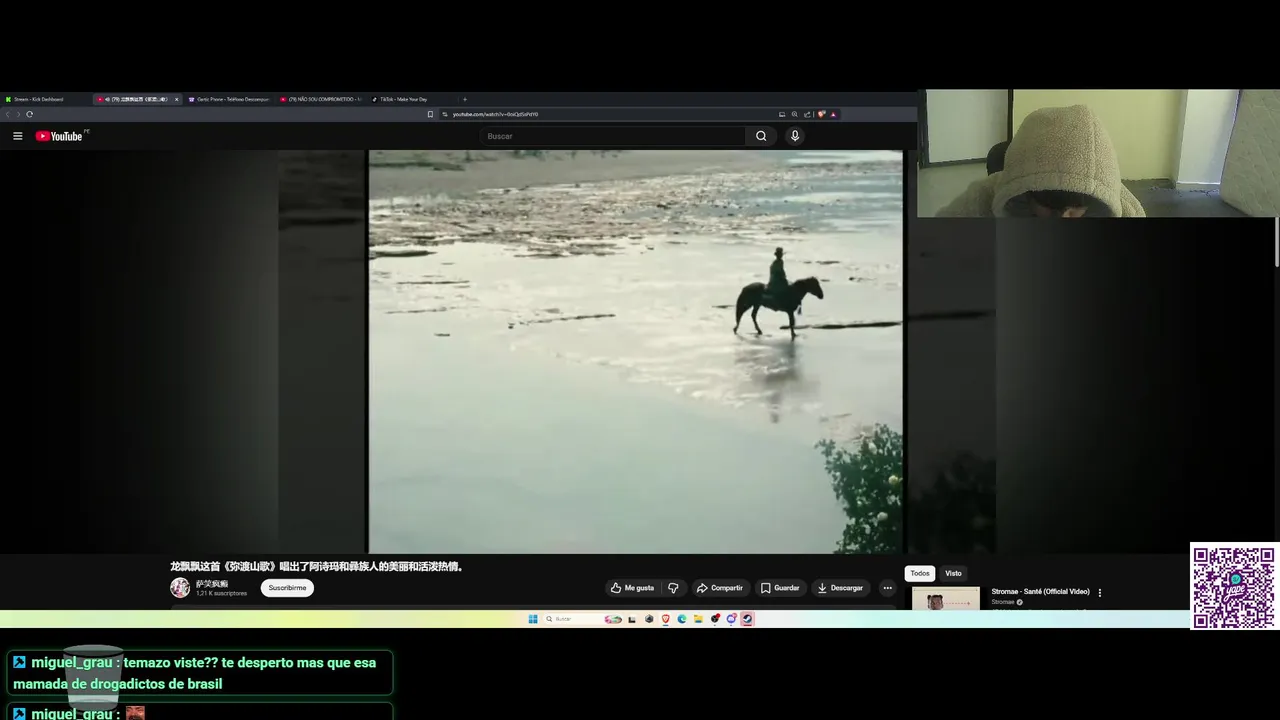
Task: Pause the video by clicking the player
Action: 635,351
